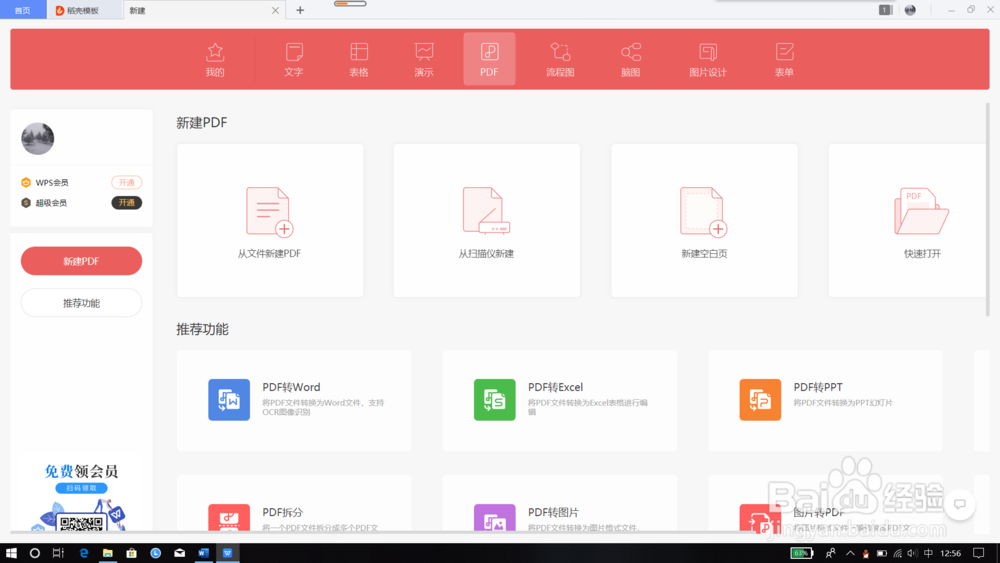Screen dimensions: 1000x563
Task: Switch to the 稻壳模板 tab
Action: 84,10
